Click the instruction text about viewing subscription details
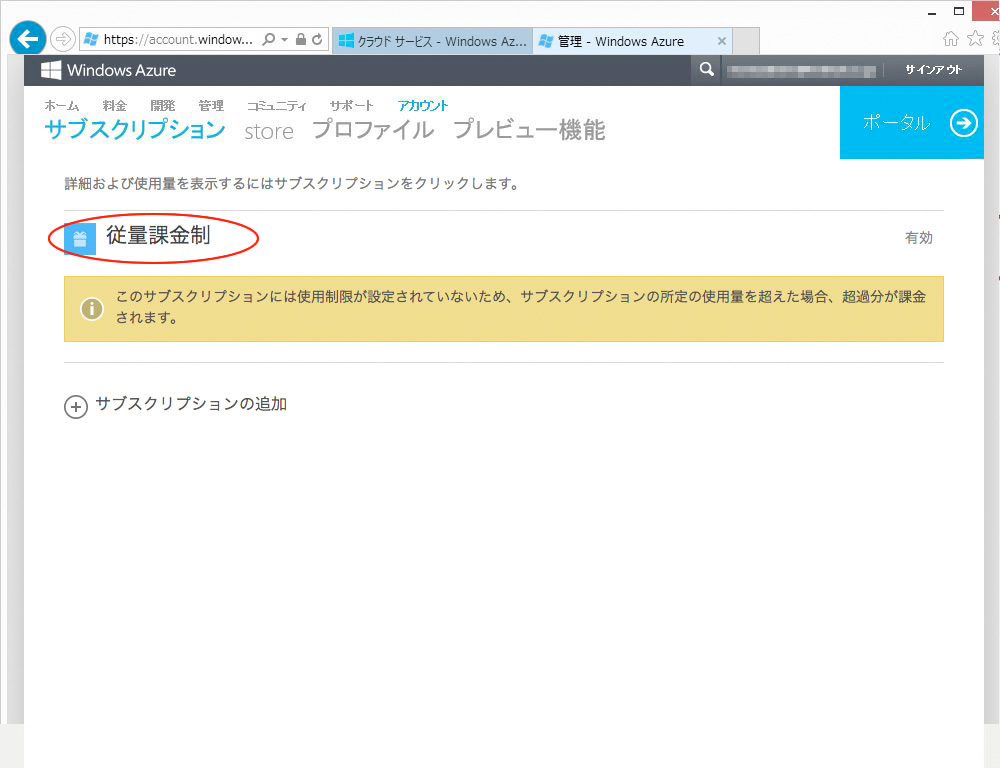The width and height of the screenshot is (1000, 768). click(292, 184)
